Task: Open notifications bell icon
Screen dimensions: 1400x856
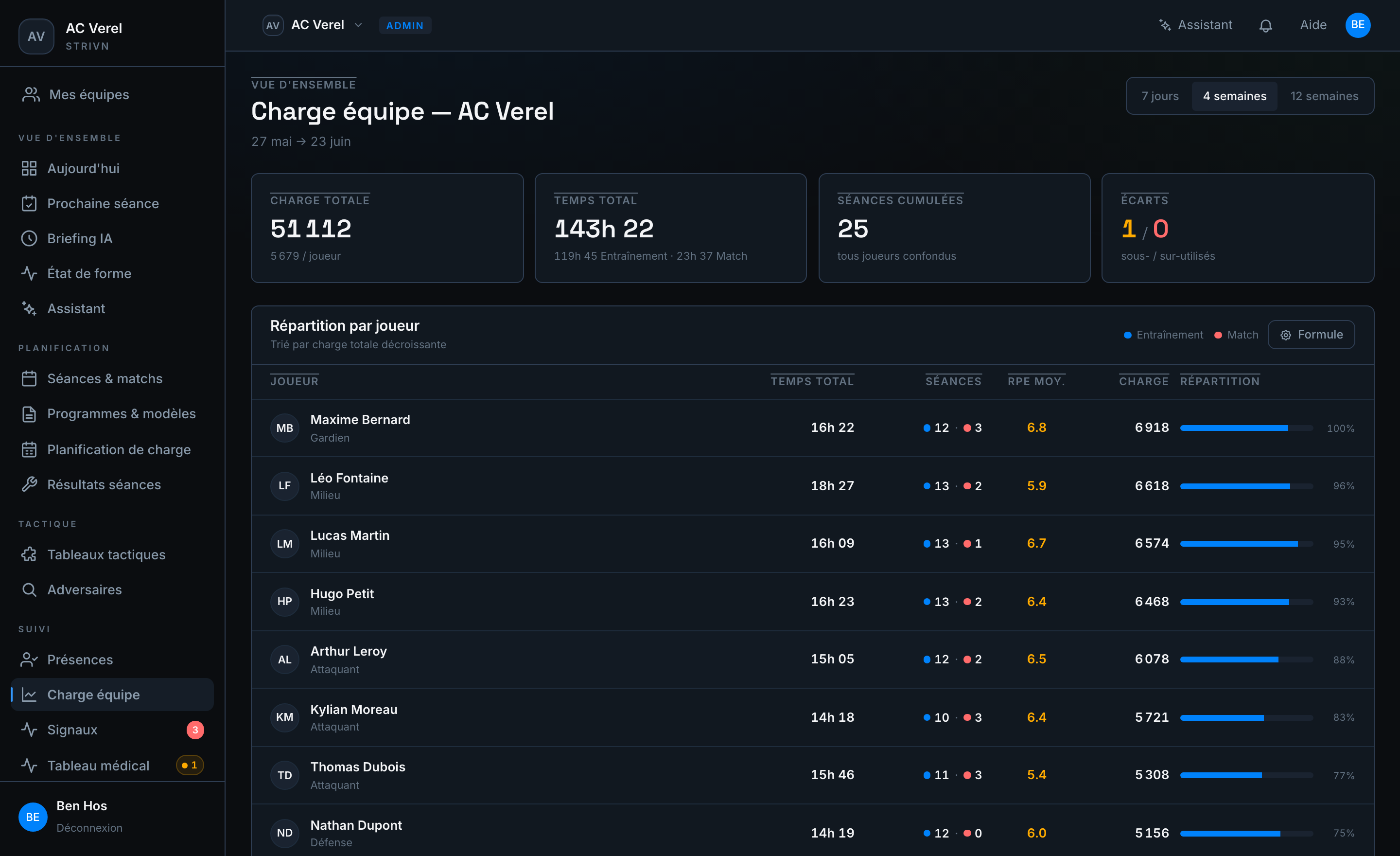Action: pos(1265,26)
